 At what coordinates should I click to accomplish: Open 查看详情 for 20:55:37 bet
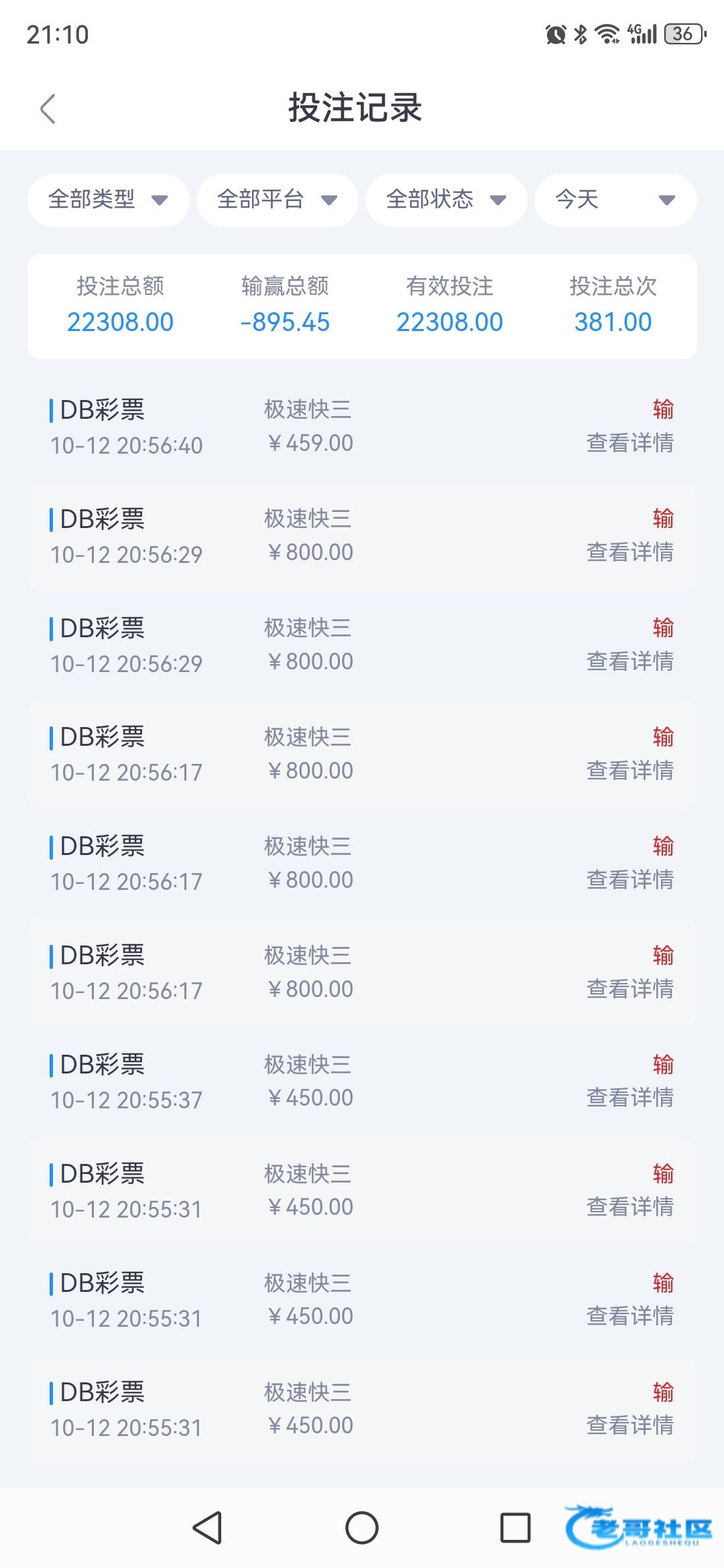(x=629, y=1098)
